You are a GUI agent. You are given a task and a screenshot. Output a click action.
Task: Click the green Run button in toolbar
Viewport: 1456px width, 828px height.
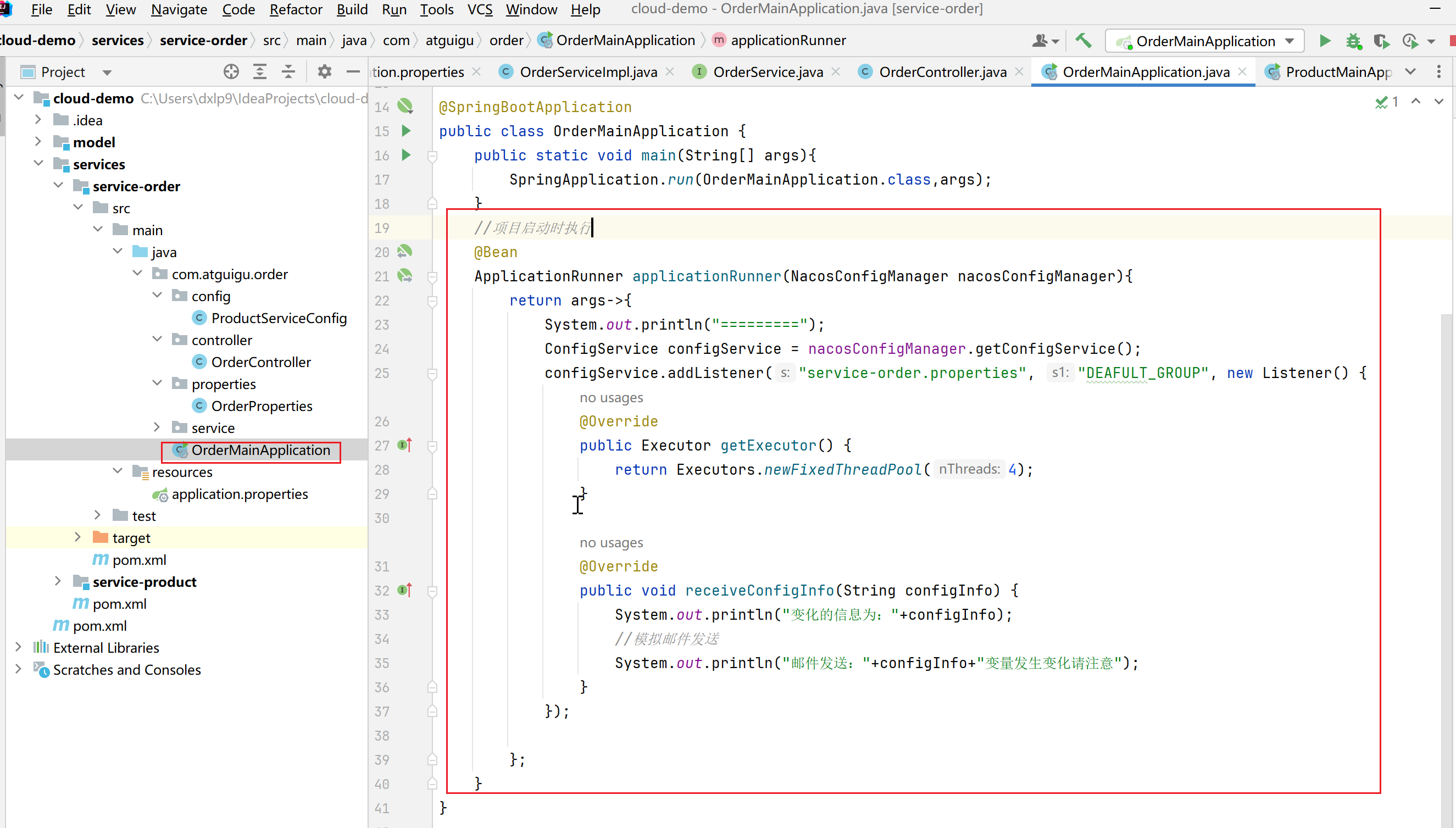(1324, 41)
